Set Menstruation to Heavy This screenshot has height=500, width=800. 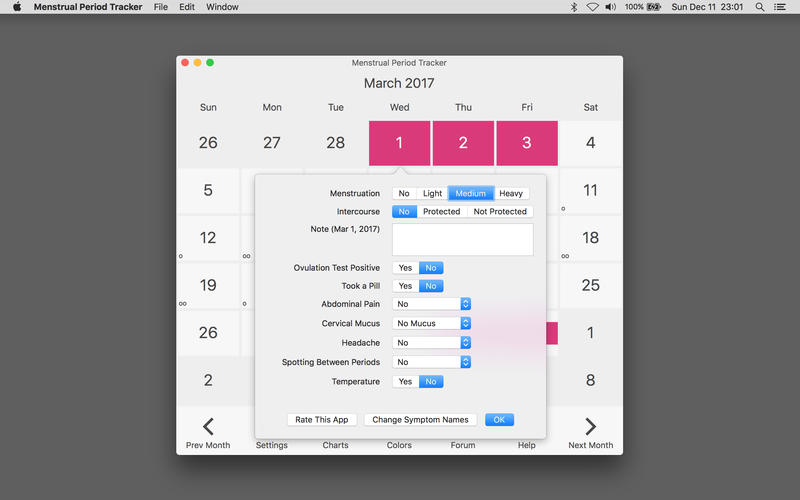tap(511, 193)
